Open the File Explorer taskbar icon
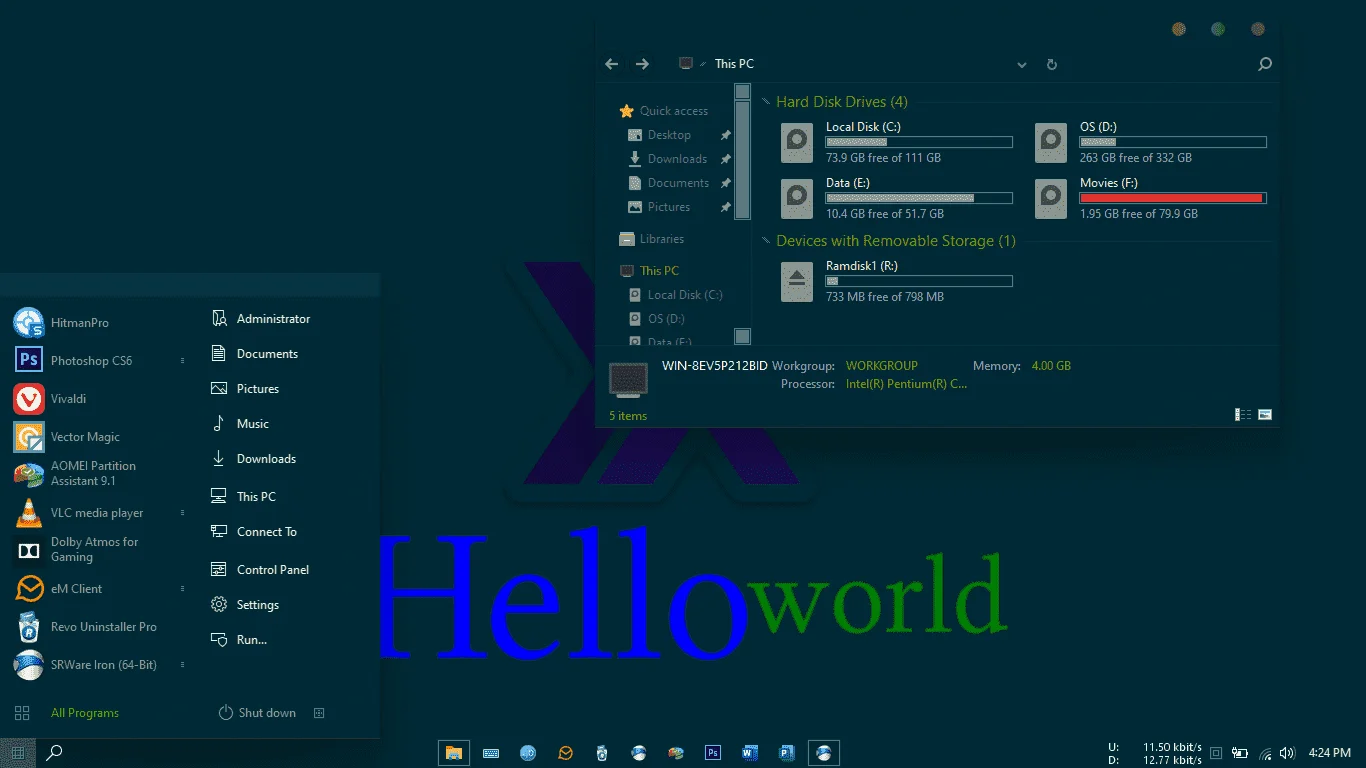 tap(454, 753)
